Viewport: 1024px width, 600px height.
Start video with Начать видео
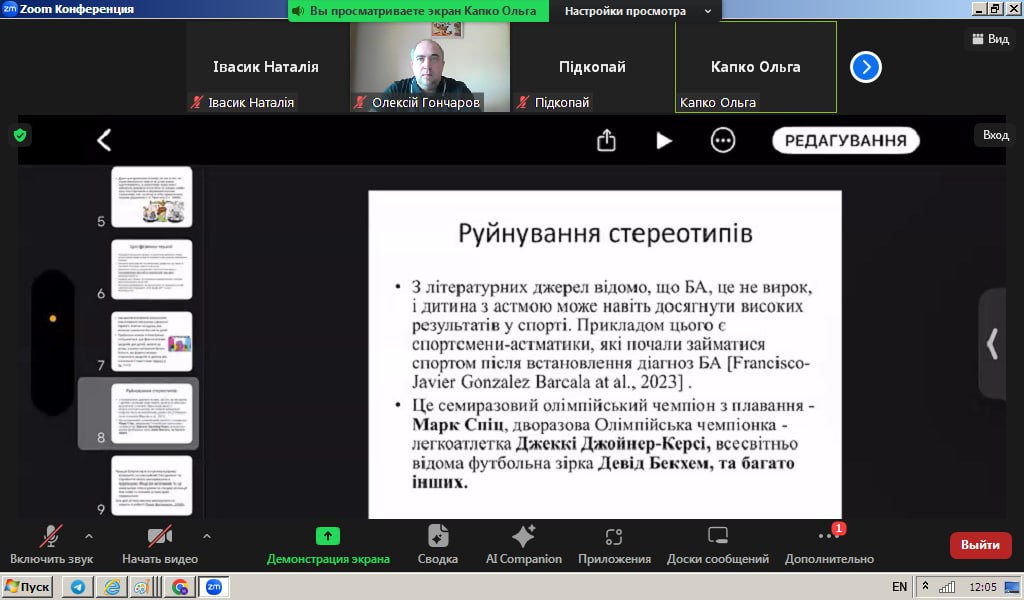160,545
